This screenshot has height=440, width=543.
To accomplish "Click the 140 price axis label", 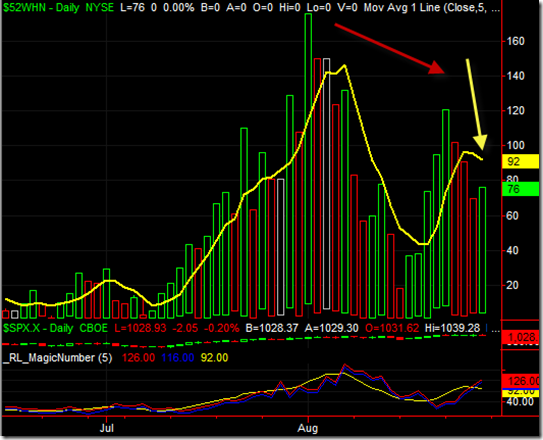I will point(516,76).
